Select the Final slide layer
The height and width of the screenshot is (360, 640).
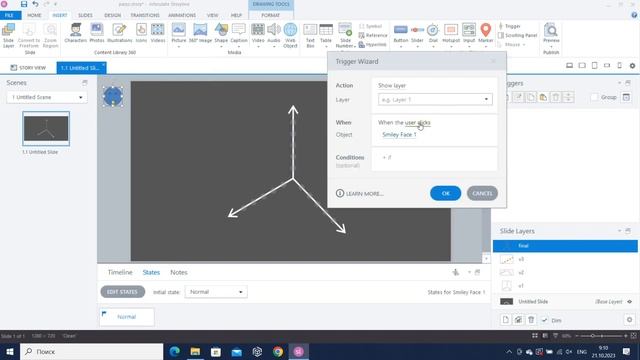coord(565,246)
